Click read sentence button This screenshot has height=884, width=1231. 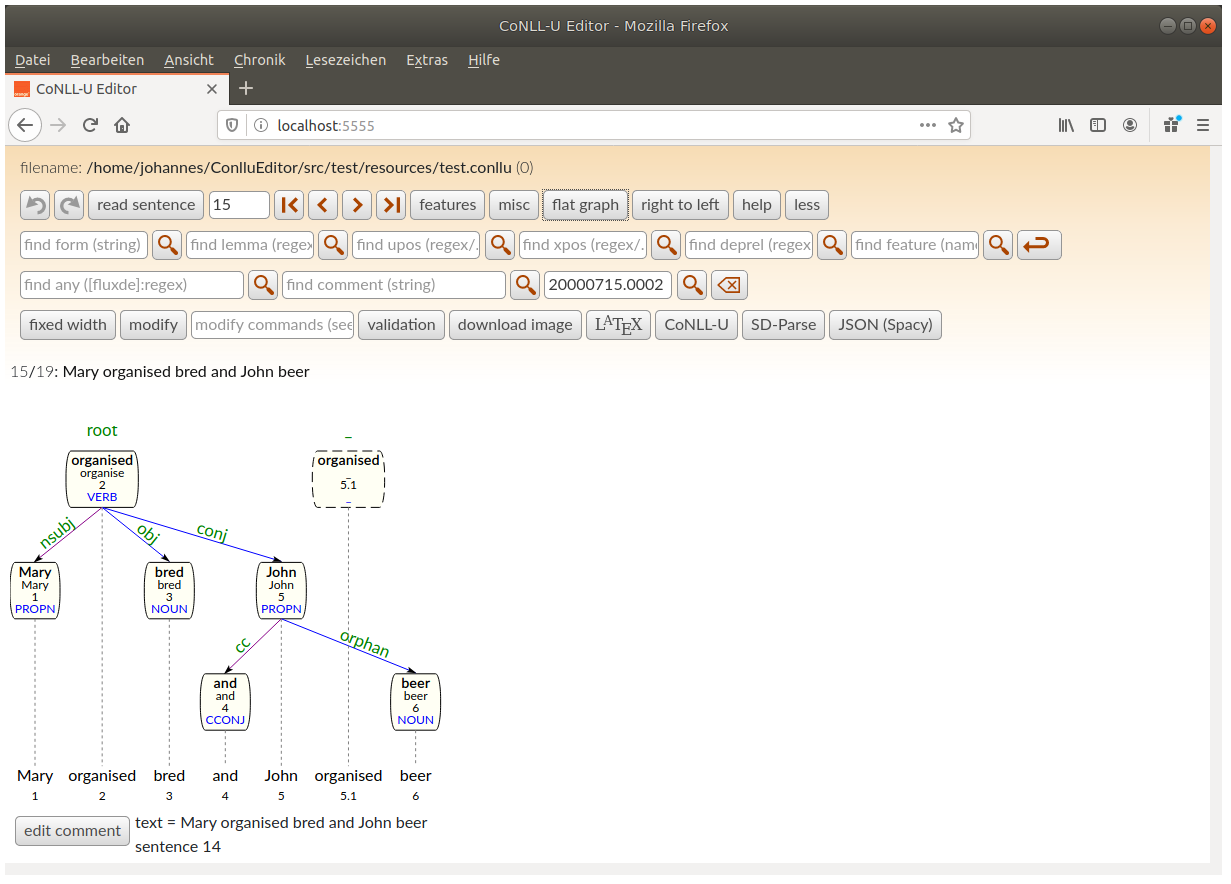146,205
